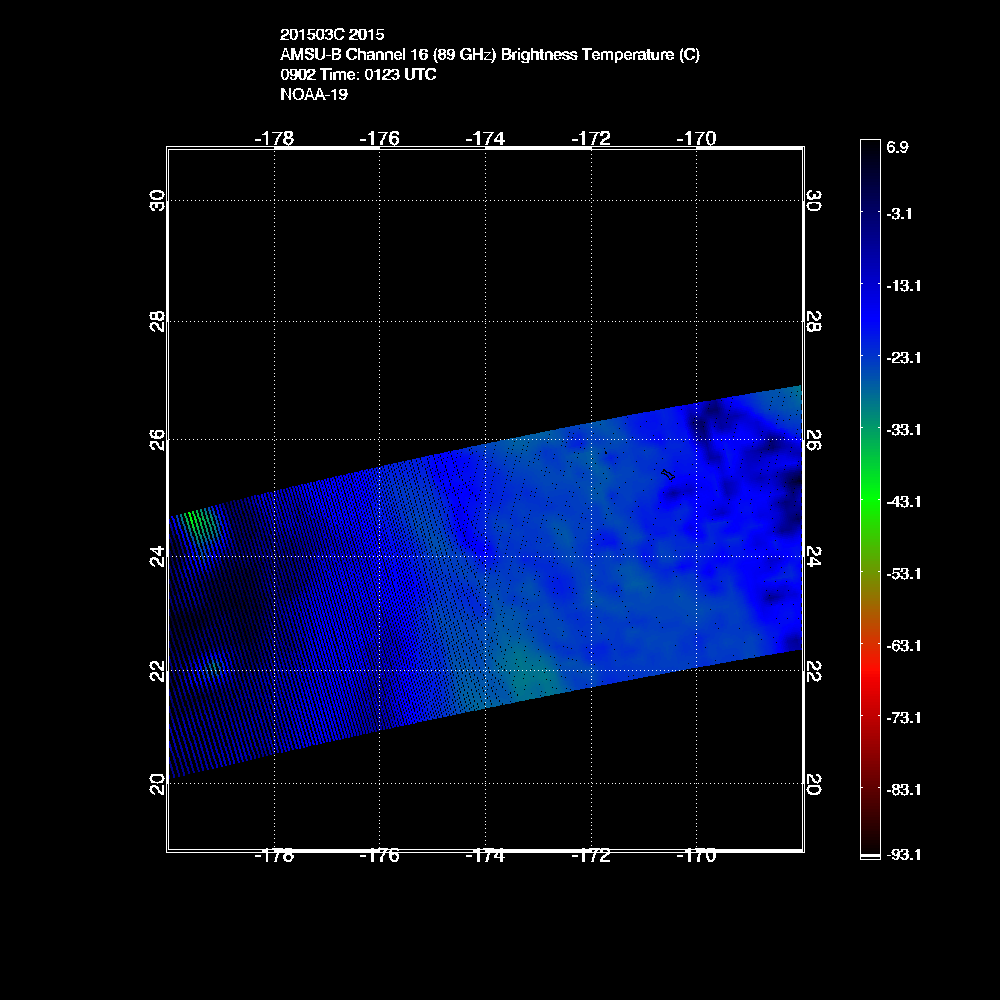Click the small green spot near latitude 22
The image size is (1000, 1000).
pyautogui.click(x=212, y=667)
